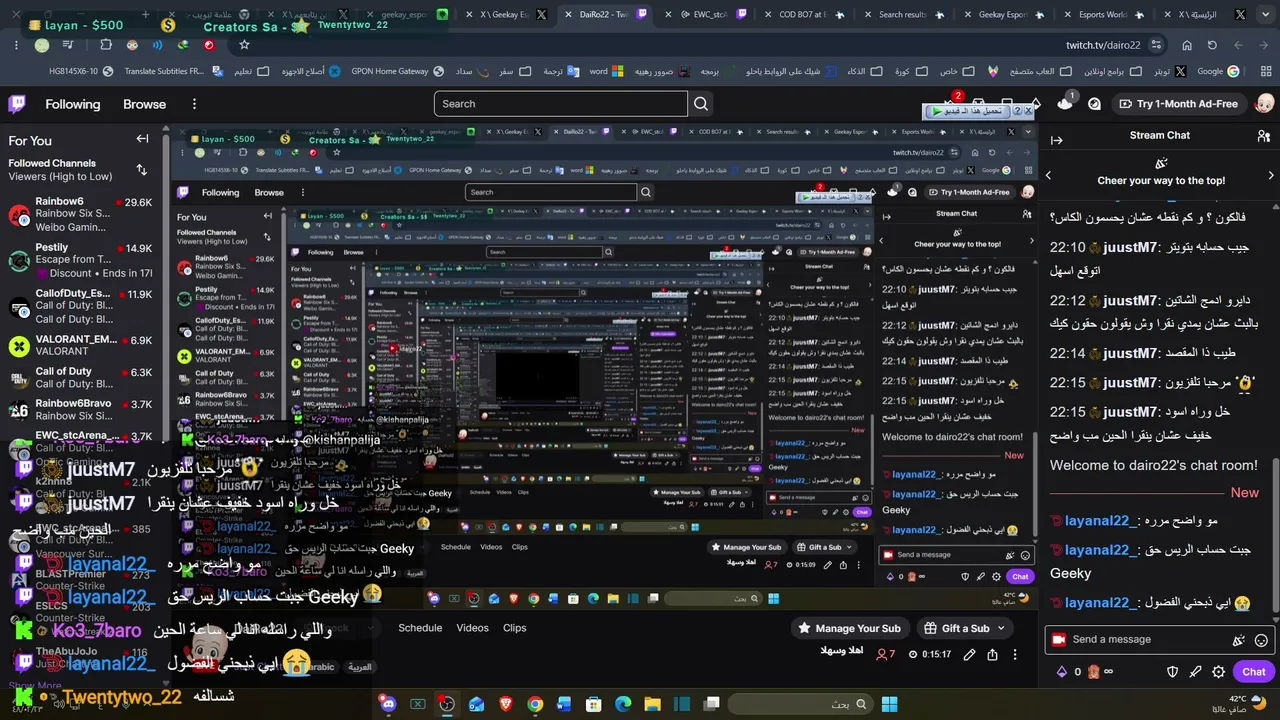Toggle the Followed Channels sort order arrows
Screen dimensions: 1280x720
[x=141, y=170]
